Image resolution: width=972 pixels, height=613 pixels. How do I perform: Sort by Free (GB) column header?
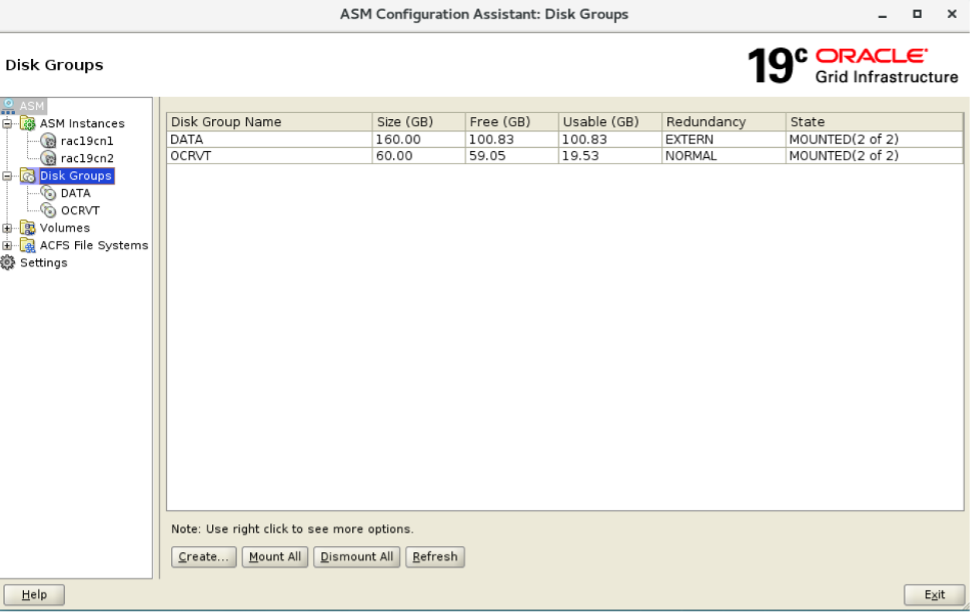coord(512,121)
